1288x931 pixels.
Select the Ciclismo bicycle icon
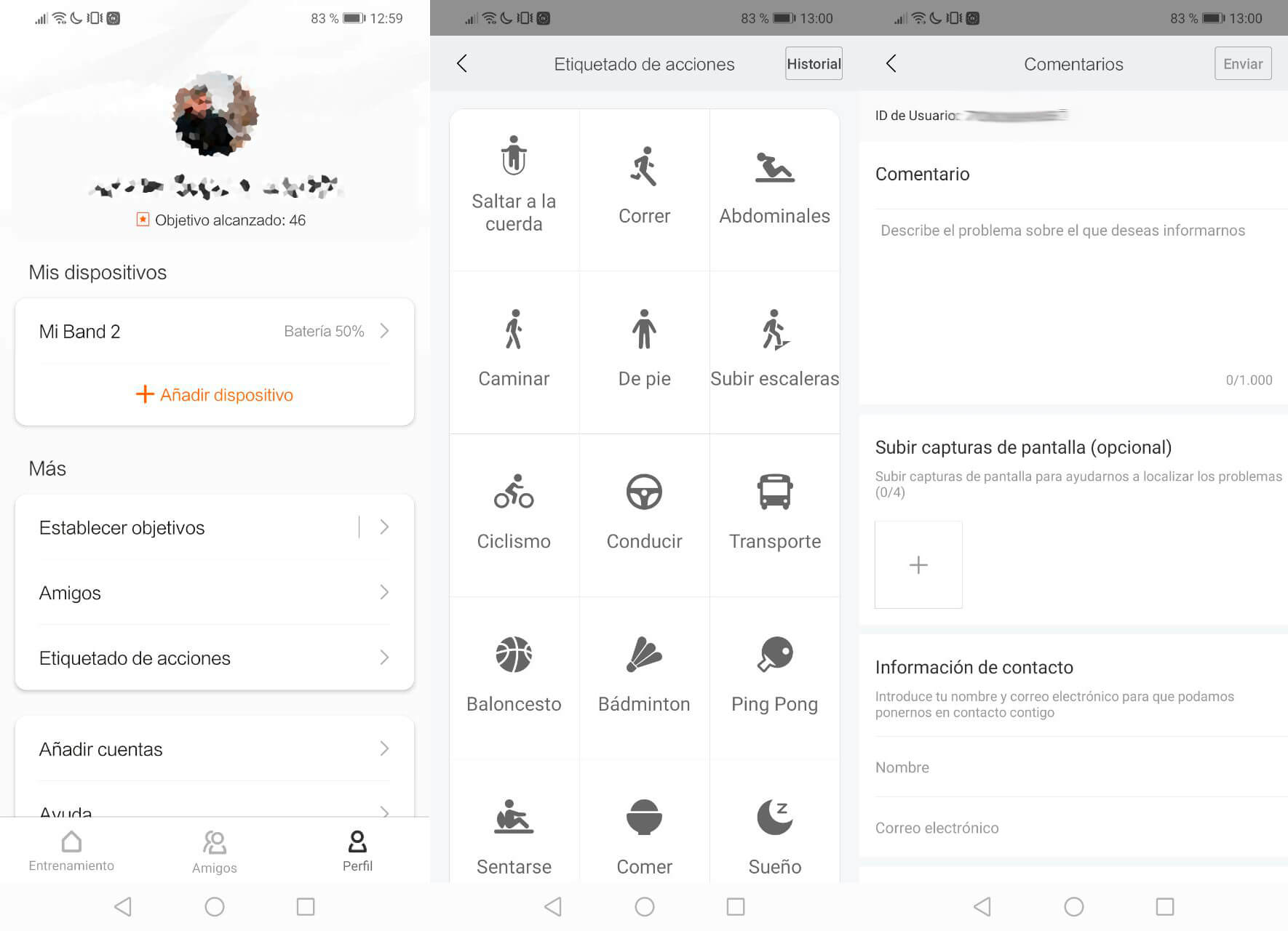point(514,491)
